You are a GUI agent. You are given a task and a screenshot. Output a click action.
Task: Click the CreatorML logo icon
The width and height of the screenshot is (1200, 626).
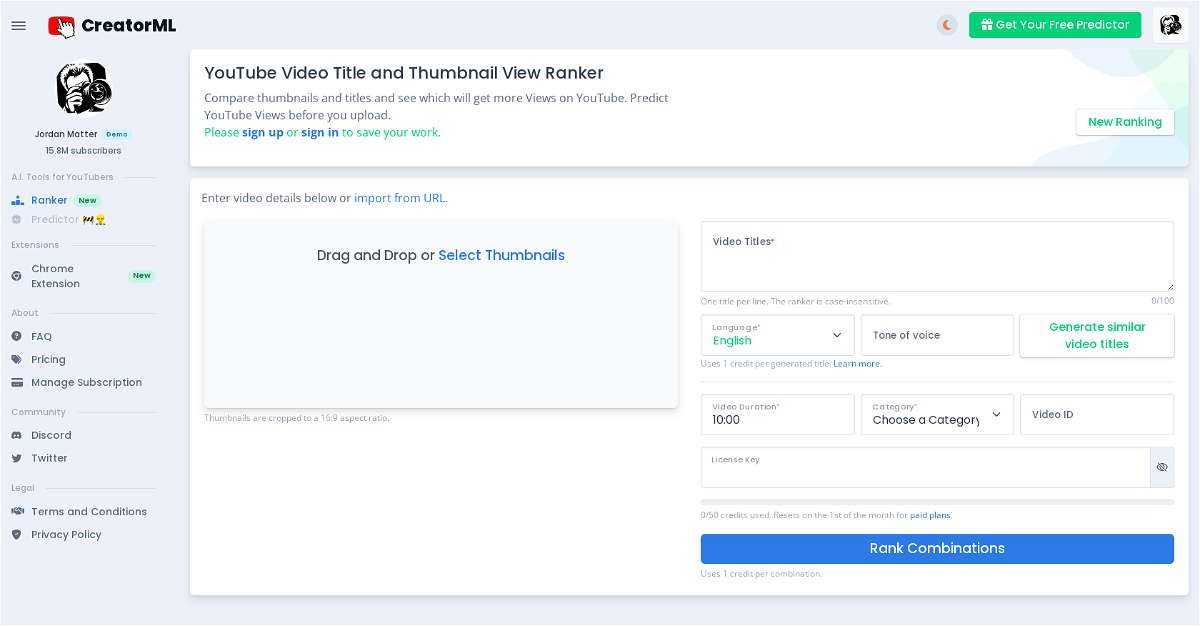point(61,26)
